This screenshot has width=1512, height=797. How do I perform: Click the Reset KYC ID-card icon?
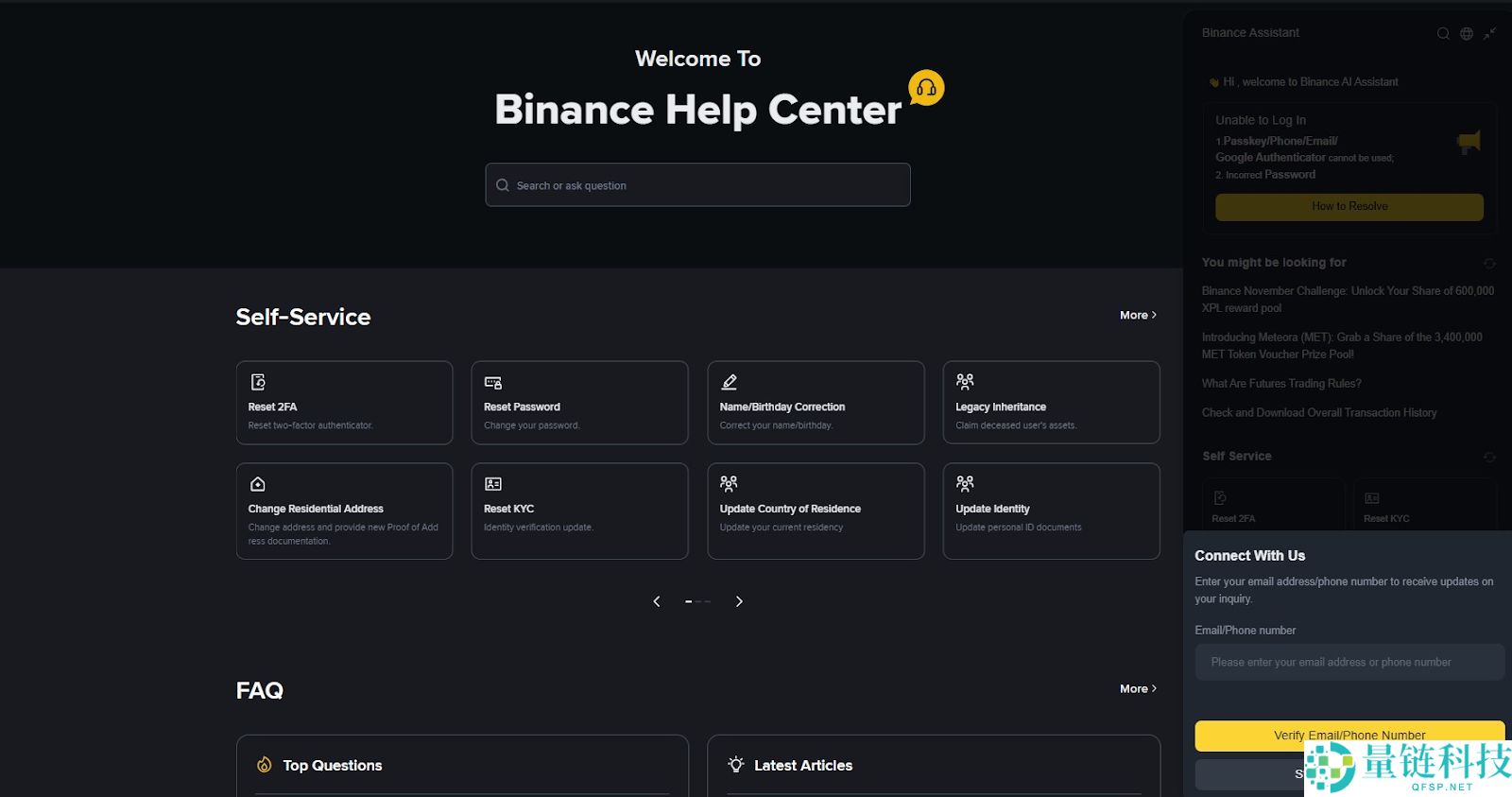[x=492, y=483]
